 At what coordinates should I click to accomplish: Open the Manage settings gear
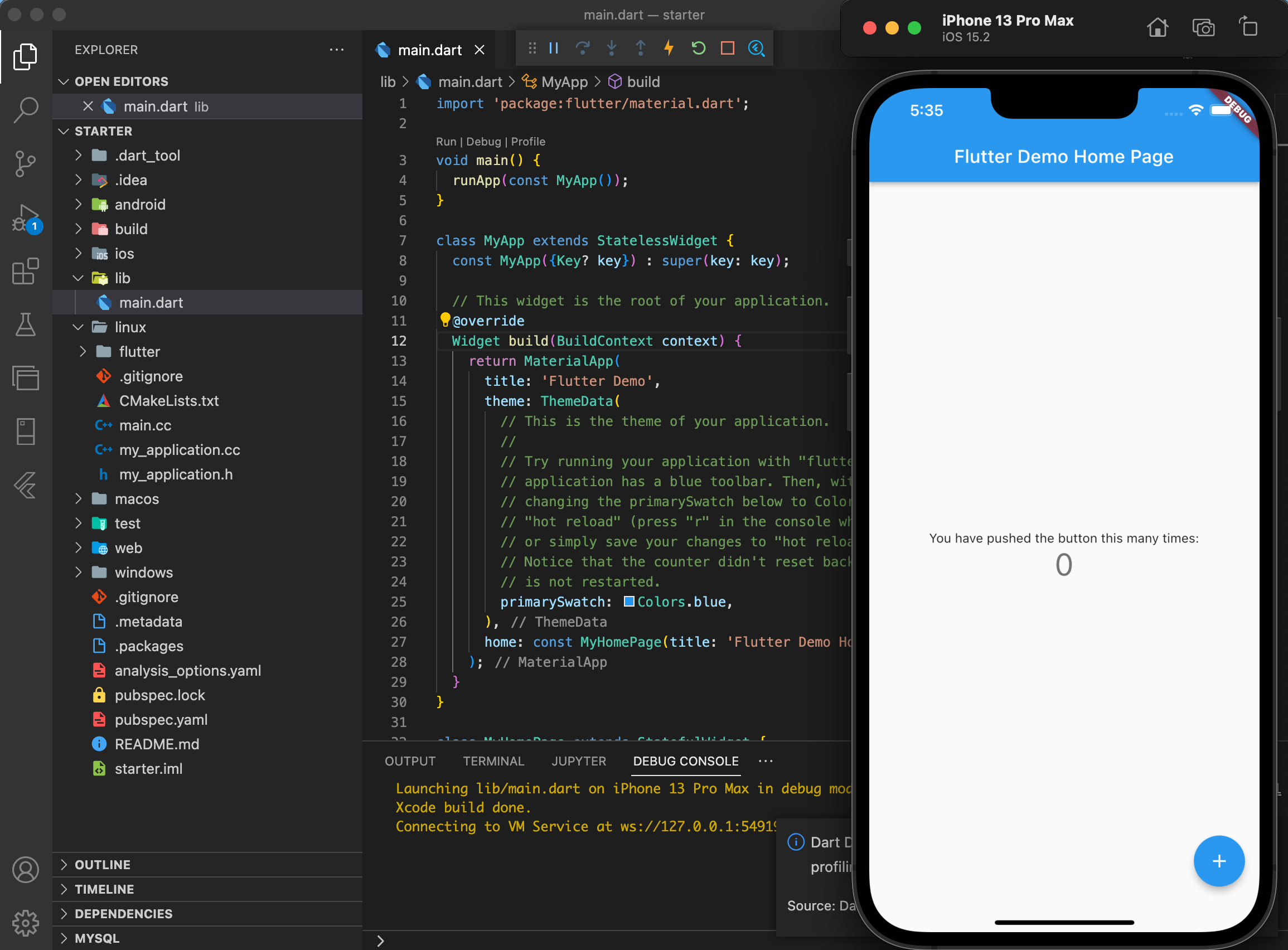click(x=25, y=924)
